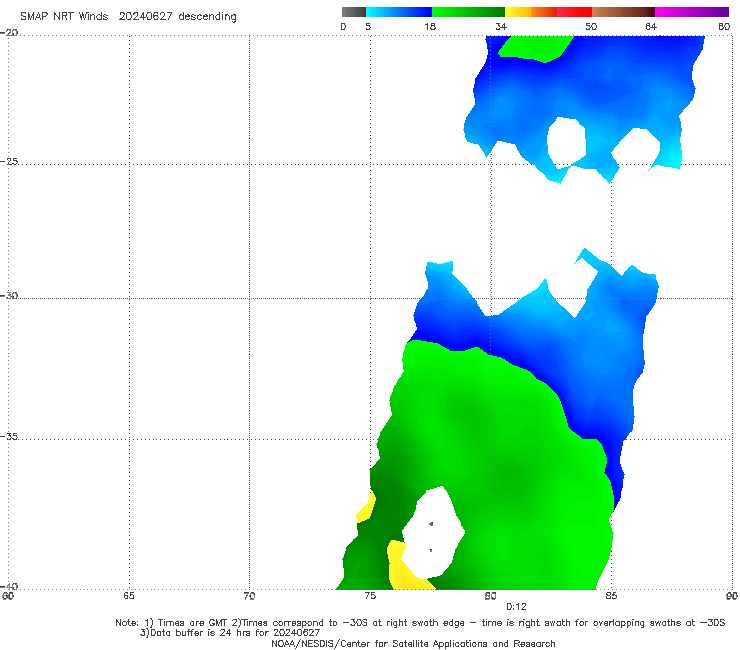Viewport: 740px width, 650px height.
Task: Click the round white gap in the upper blue swath
Action: click(566, 143)
